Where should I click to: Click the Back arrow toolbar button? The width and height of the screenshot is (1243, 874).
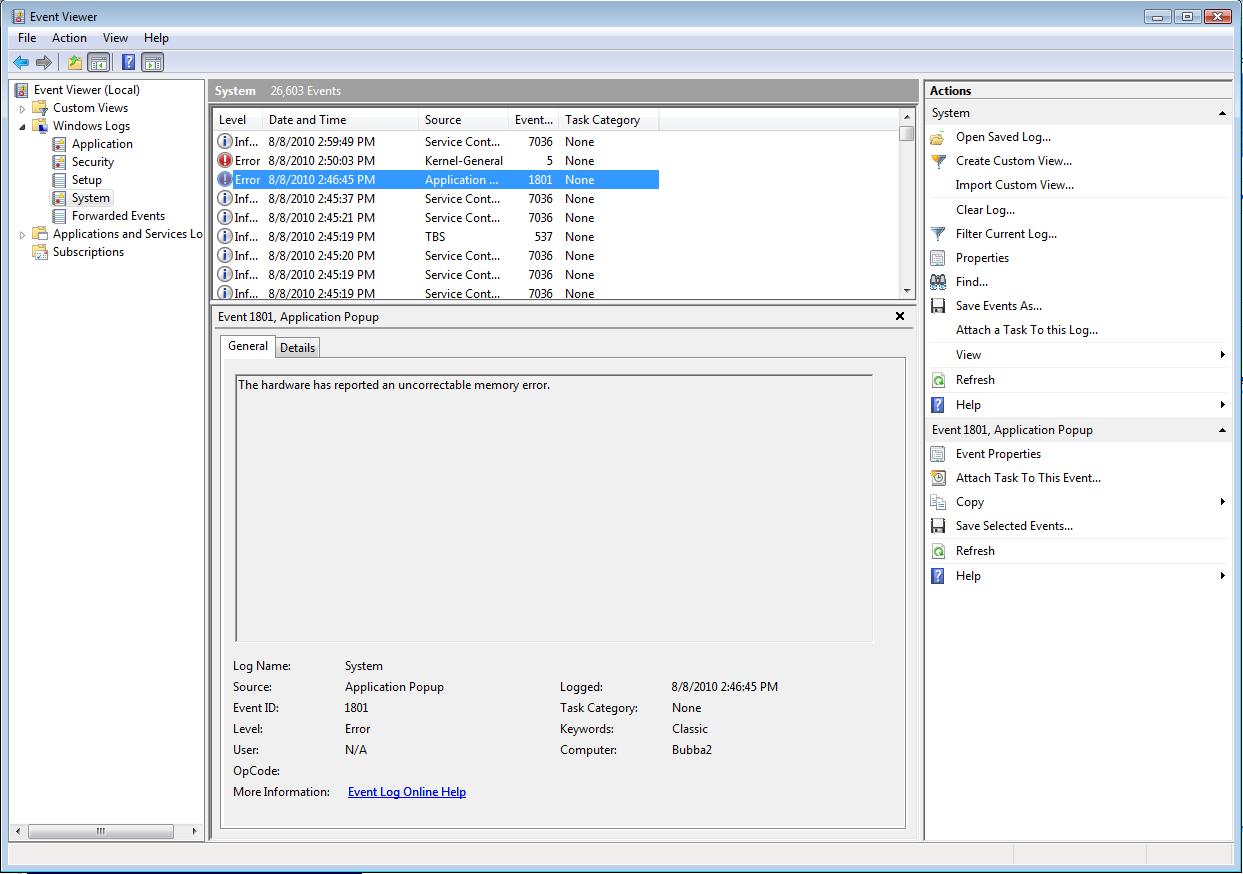21,62
